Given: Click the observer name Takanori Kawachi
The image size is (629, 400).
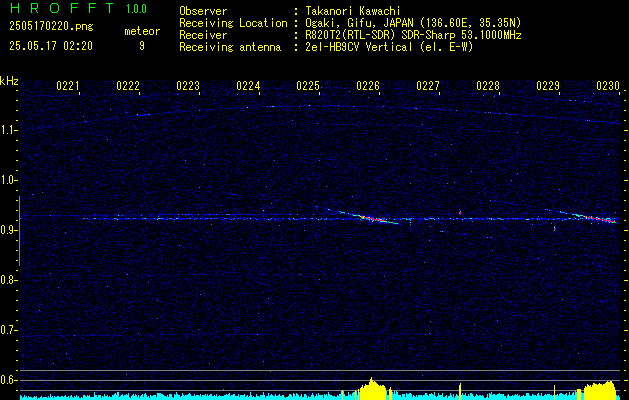Looking at the screenshot, I should coord(353,11).
